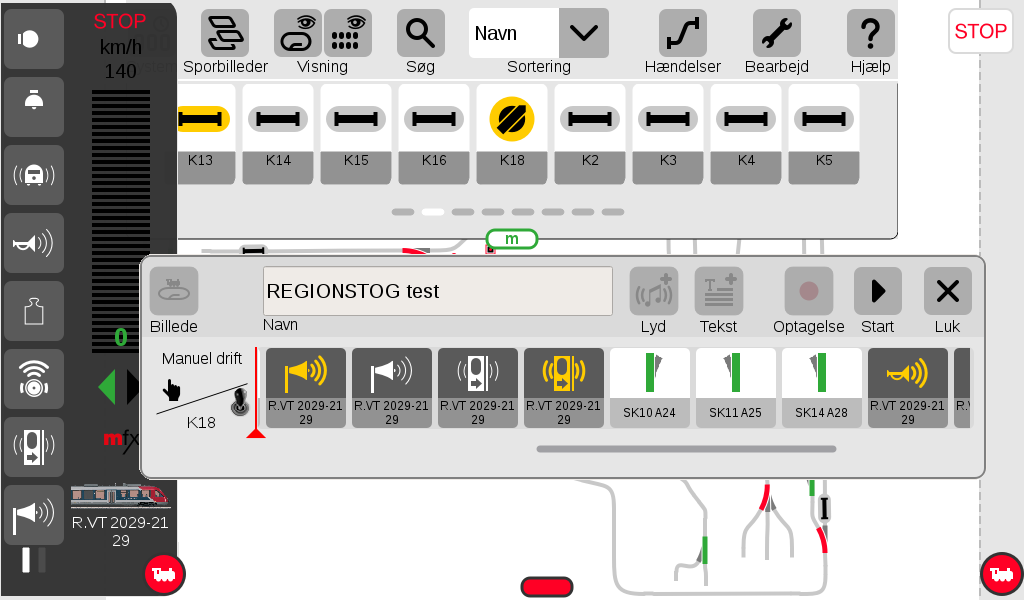Image resolution: width=1024 pixels, height=600 pixels.
Task: Open Hændelser events menu
Action: click(682, 33)
